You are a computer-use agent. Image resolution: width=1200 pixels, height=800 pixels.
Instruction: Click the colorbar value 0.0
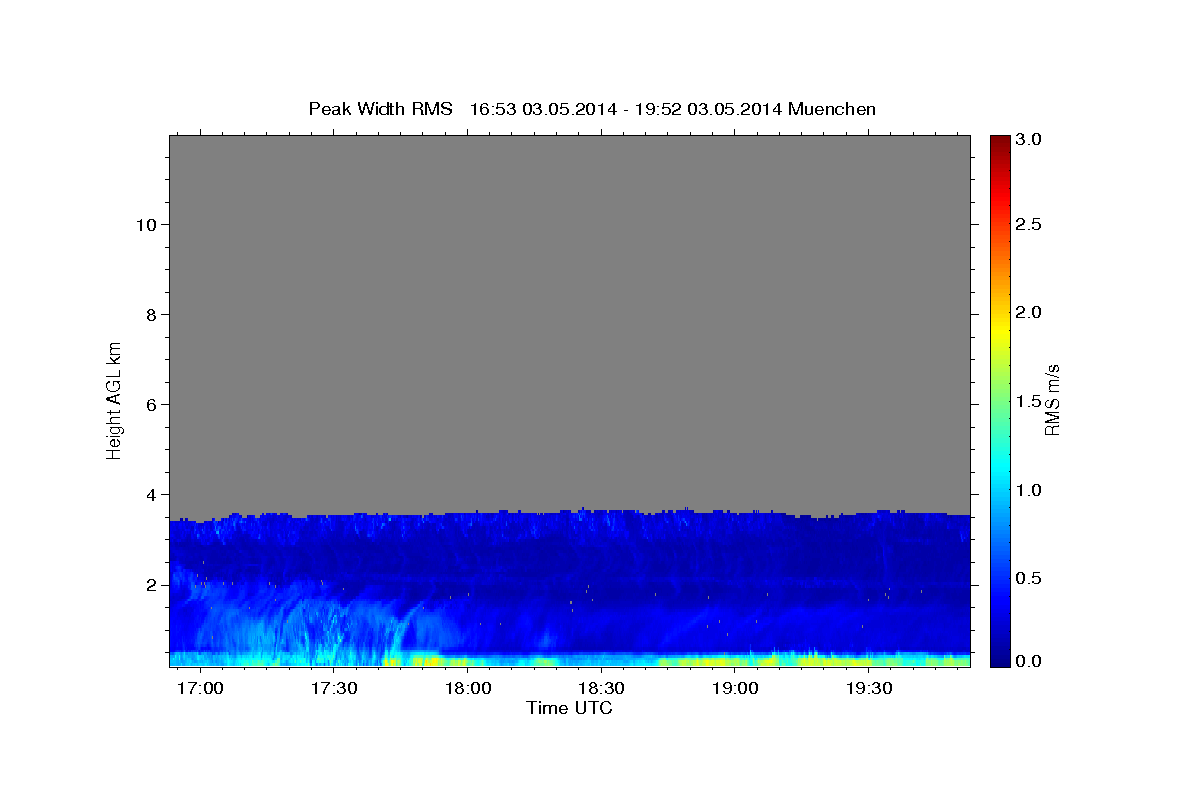(x=1030, y=662)
